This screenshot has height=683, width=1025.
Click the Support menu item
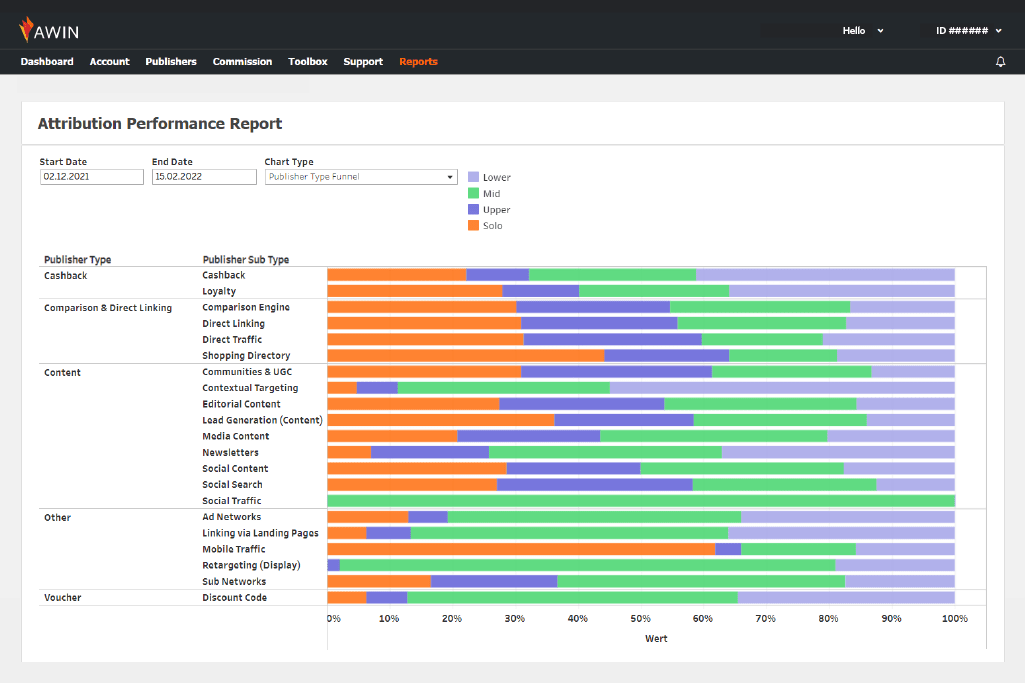[363, 62]
